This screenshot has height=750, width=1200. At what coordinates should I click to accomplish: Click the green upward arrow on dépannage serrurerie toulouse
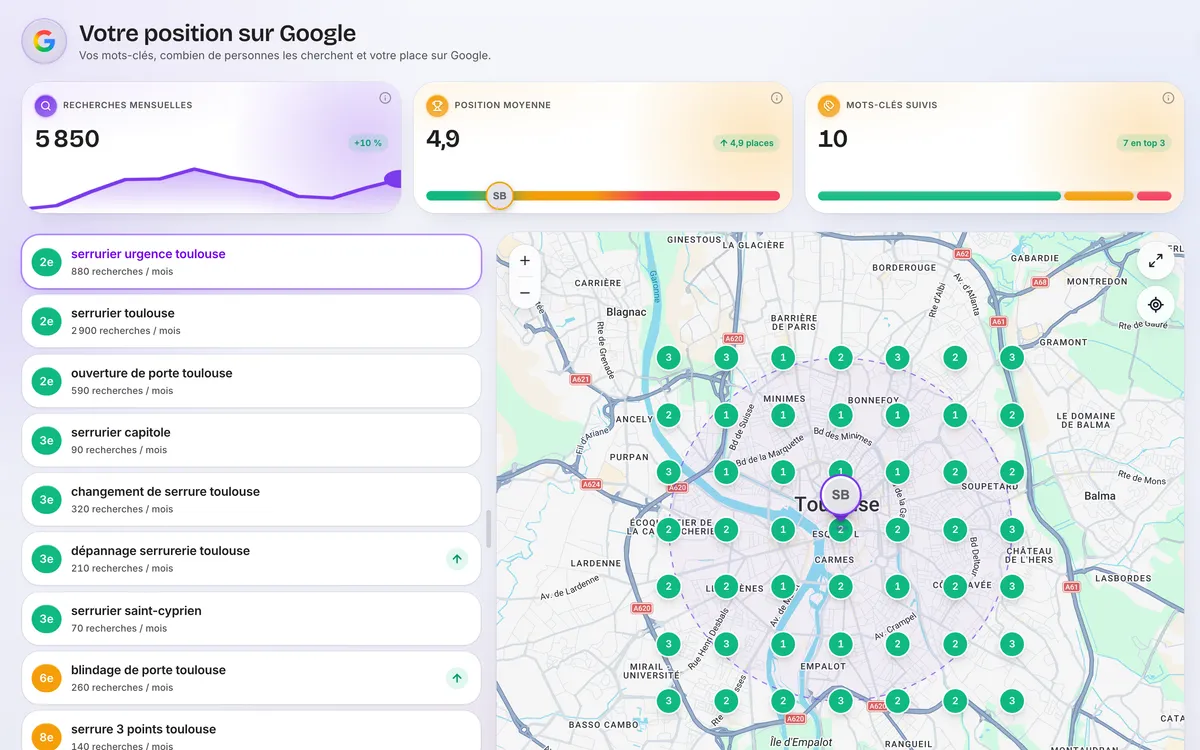click(457, 559)
